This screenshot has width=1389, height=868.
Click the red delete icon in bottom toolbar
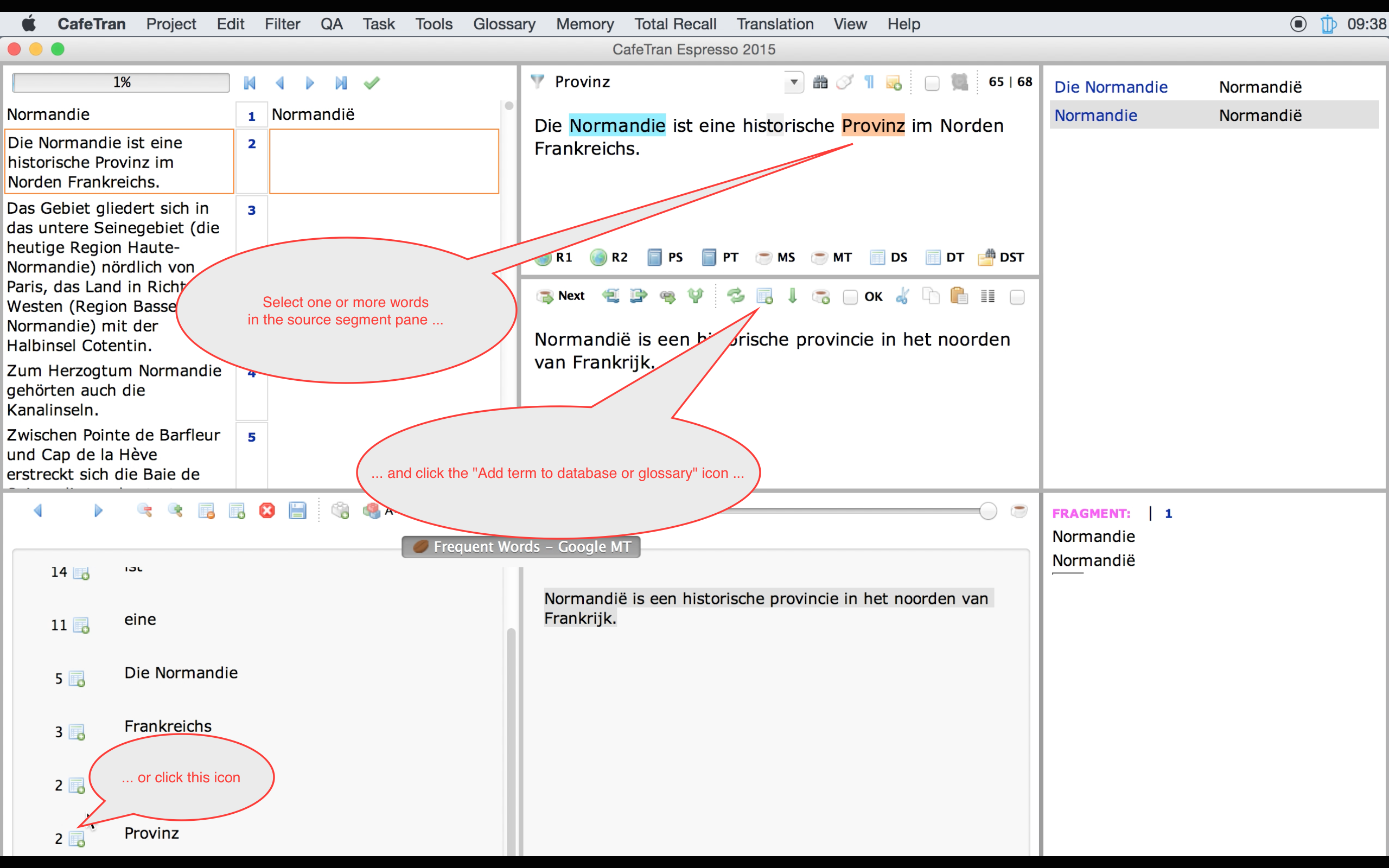pos(267,510)
